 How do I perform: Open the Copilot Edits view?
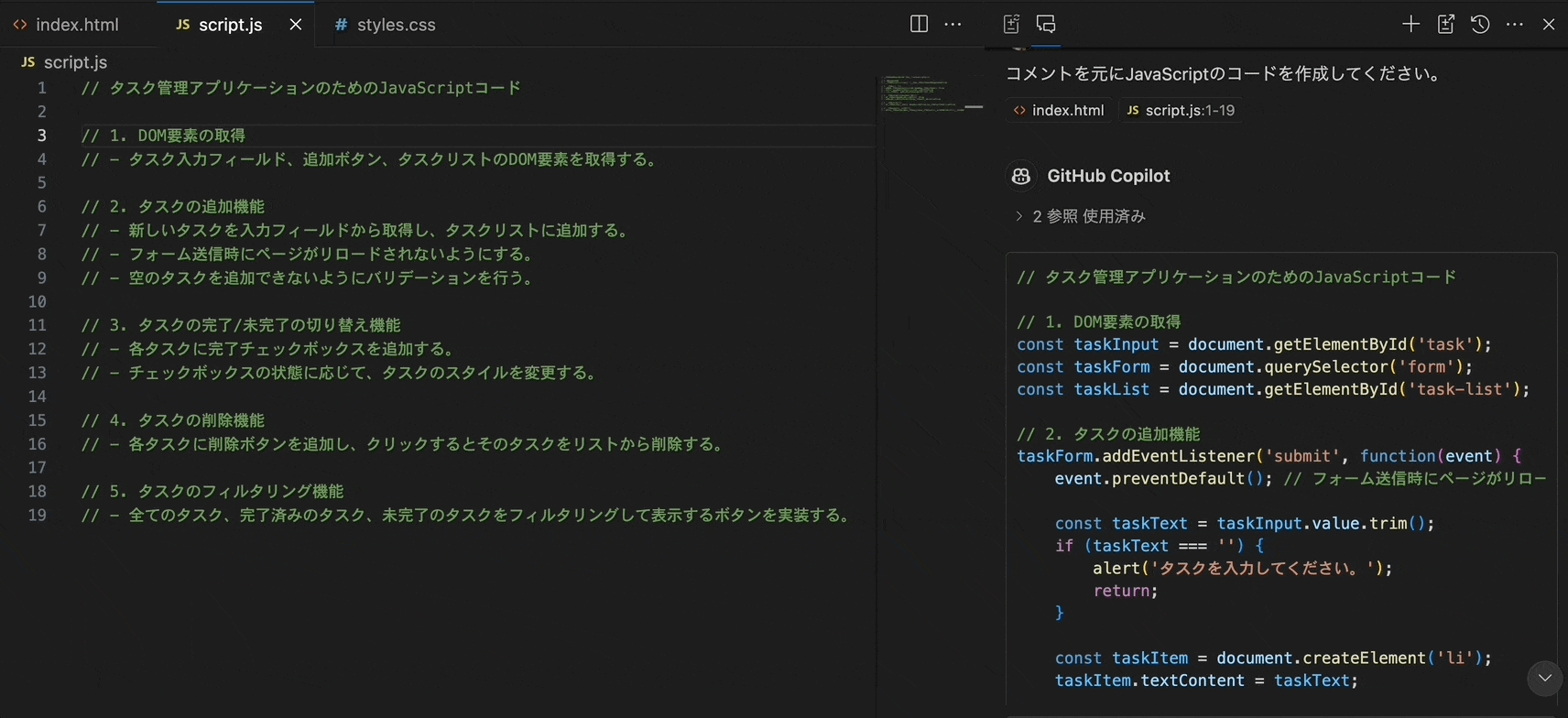1012,25
